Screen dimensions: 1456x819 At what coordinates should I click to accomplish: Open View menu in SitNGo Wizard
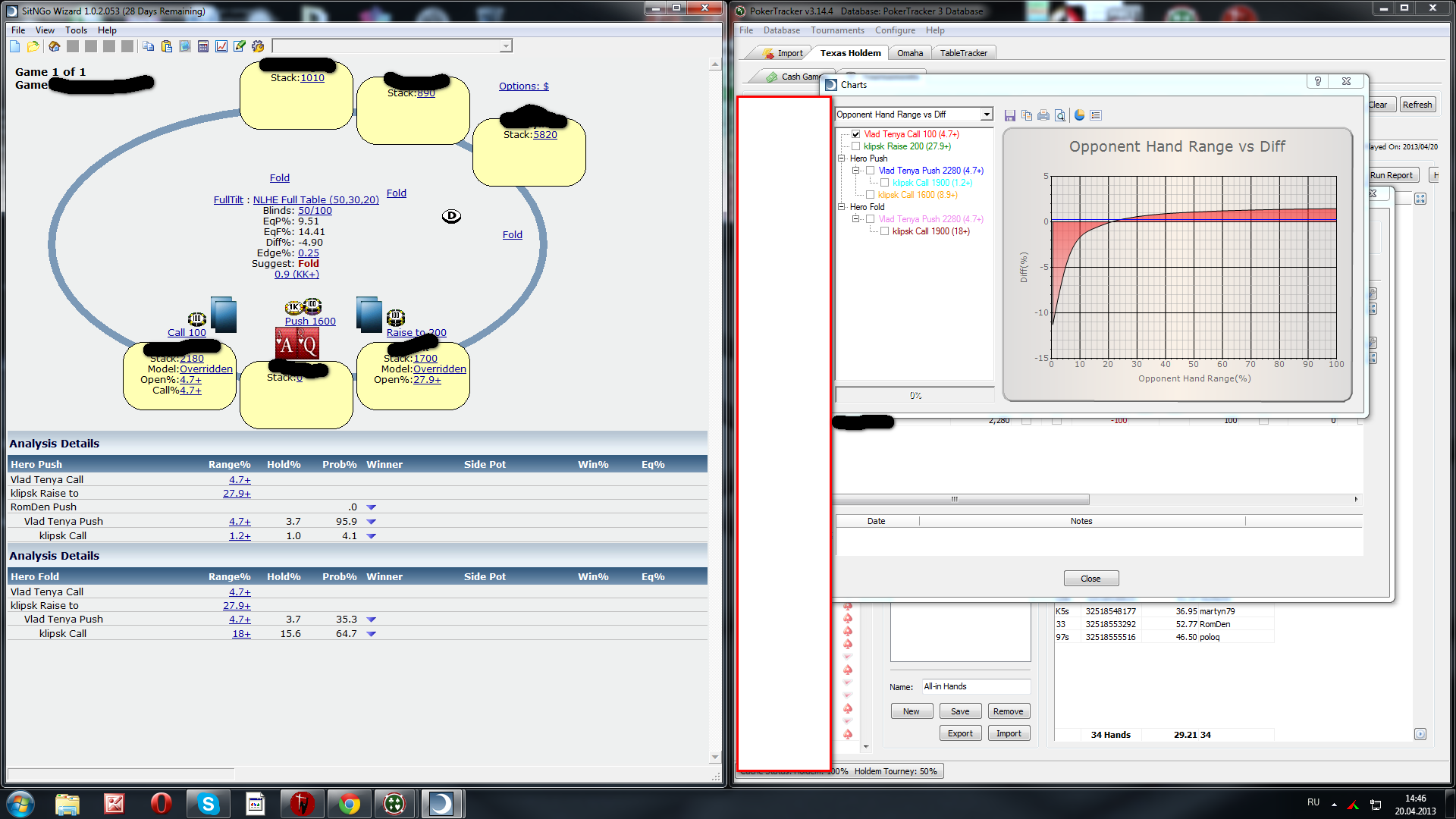tap(45, 30)
